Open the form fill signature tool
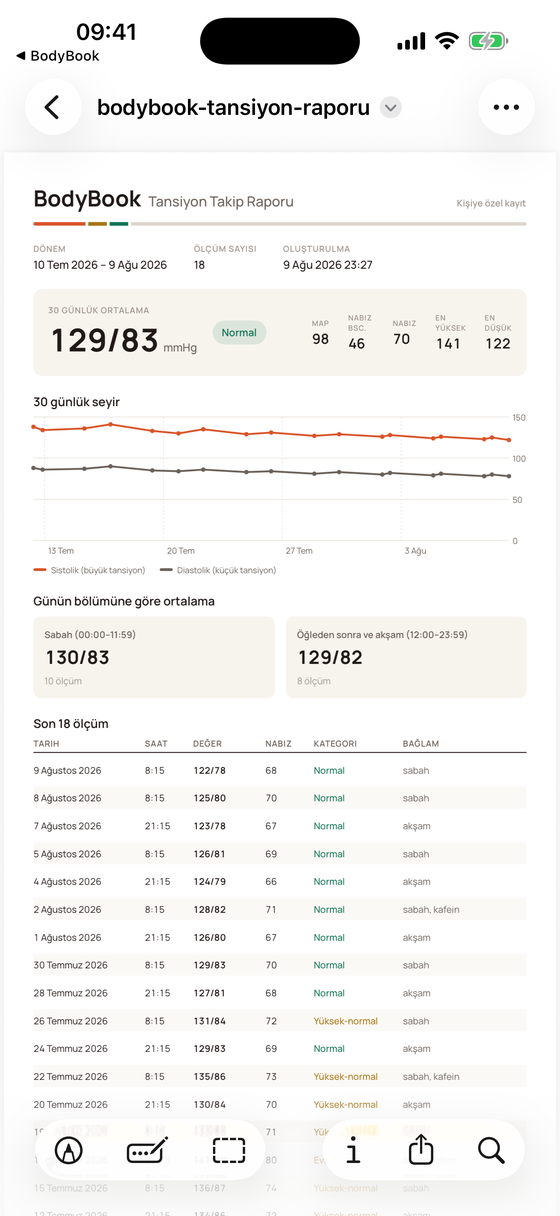The image size is (560, 1216). click(x=148, y=1151)
